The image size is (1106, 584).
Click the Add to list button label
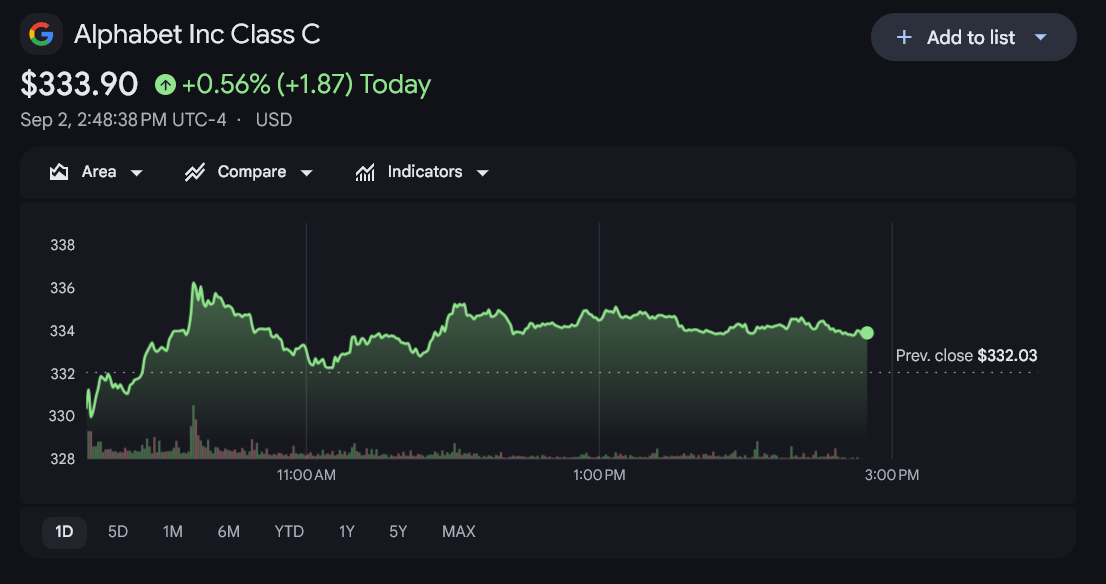click(971, 37)
